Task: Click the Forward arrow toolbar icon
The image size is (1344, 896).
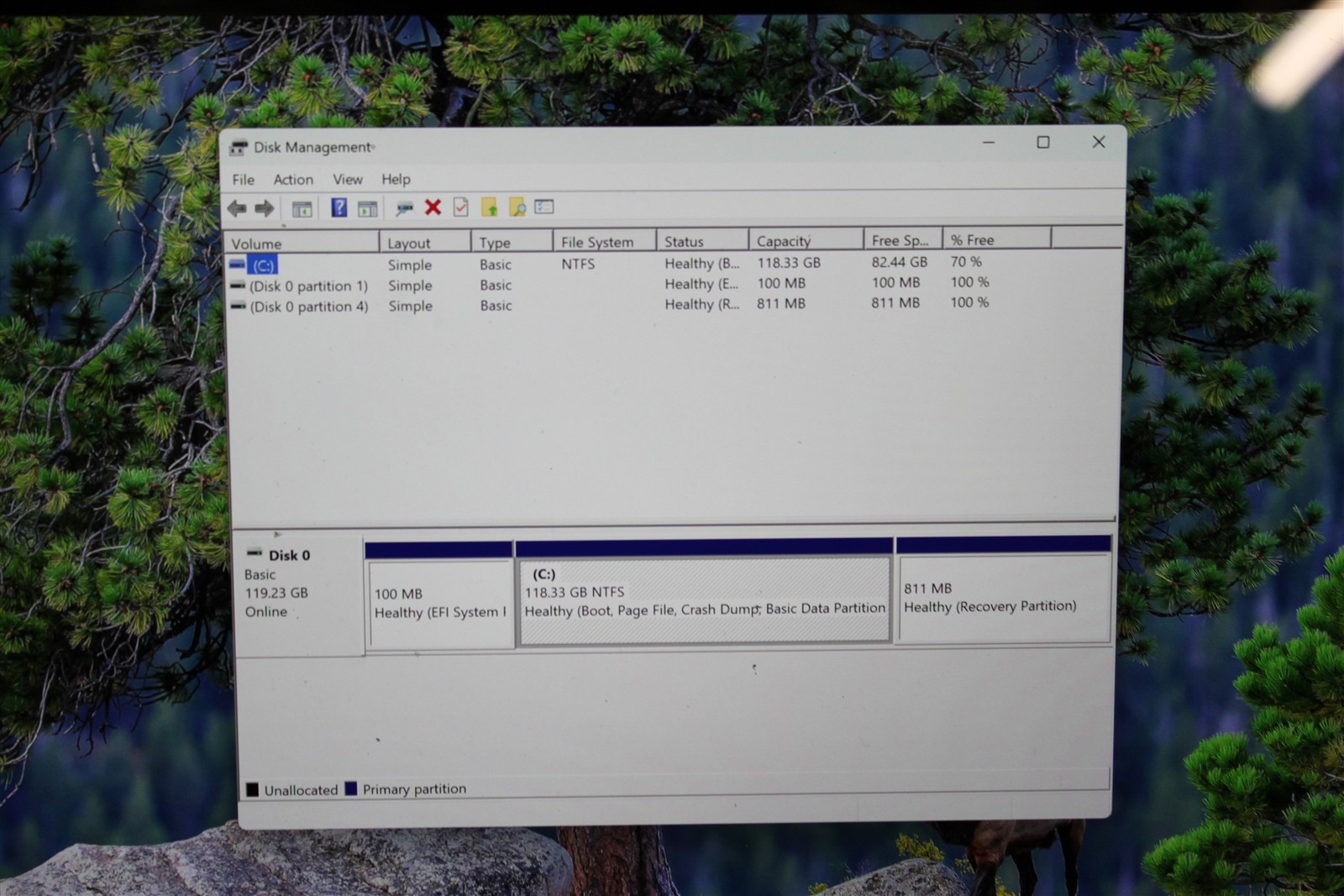Action: (x=265, y=208)
